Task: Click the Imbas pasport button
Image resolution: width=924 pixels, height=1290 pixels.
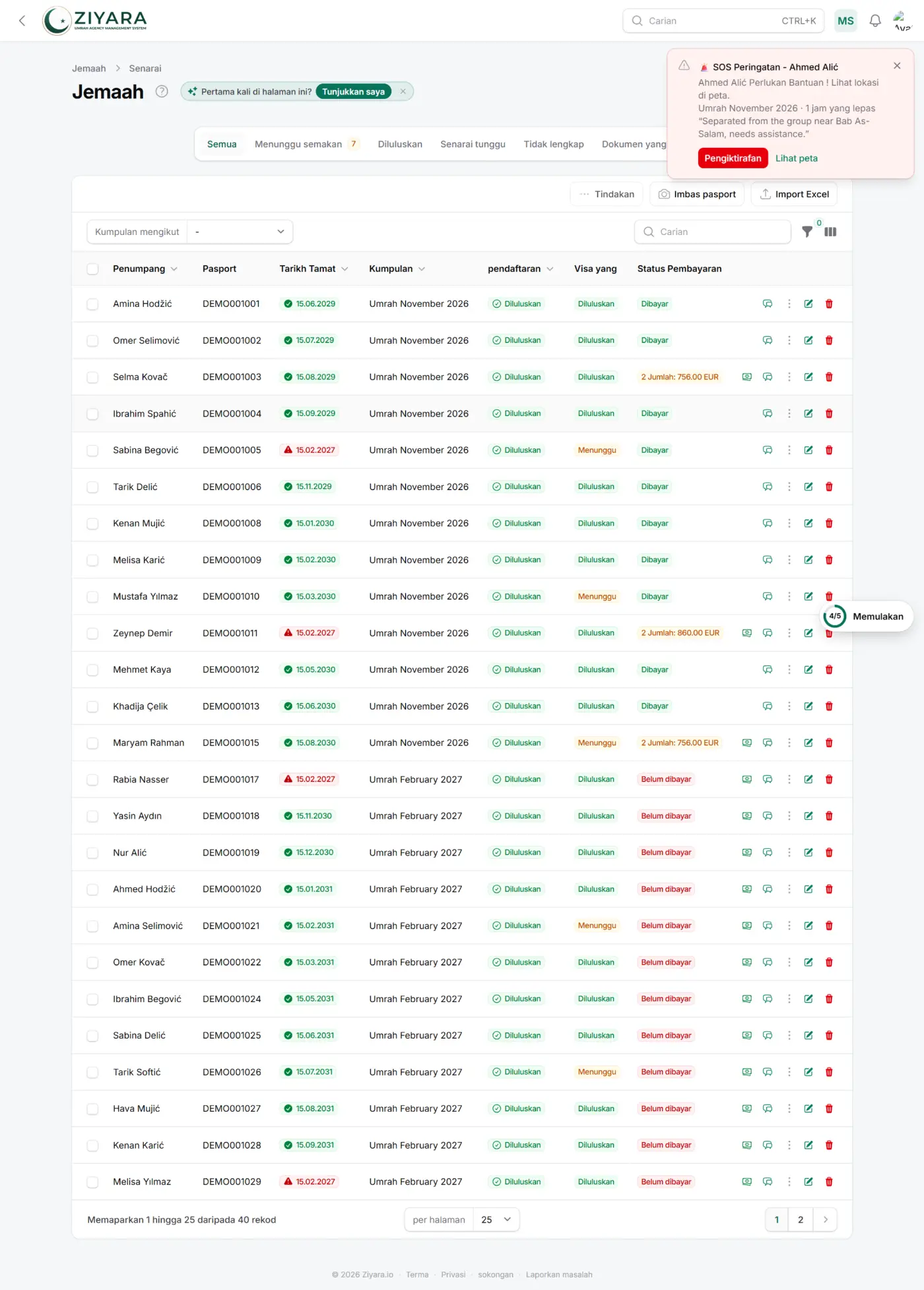Action: click(x=697, y=194)
